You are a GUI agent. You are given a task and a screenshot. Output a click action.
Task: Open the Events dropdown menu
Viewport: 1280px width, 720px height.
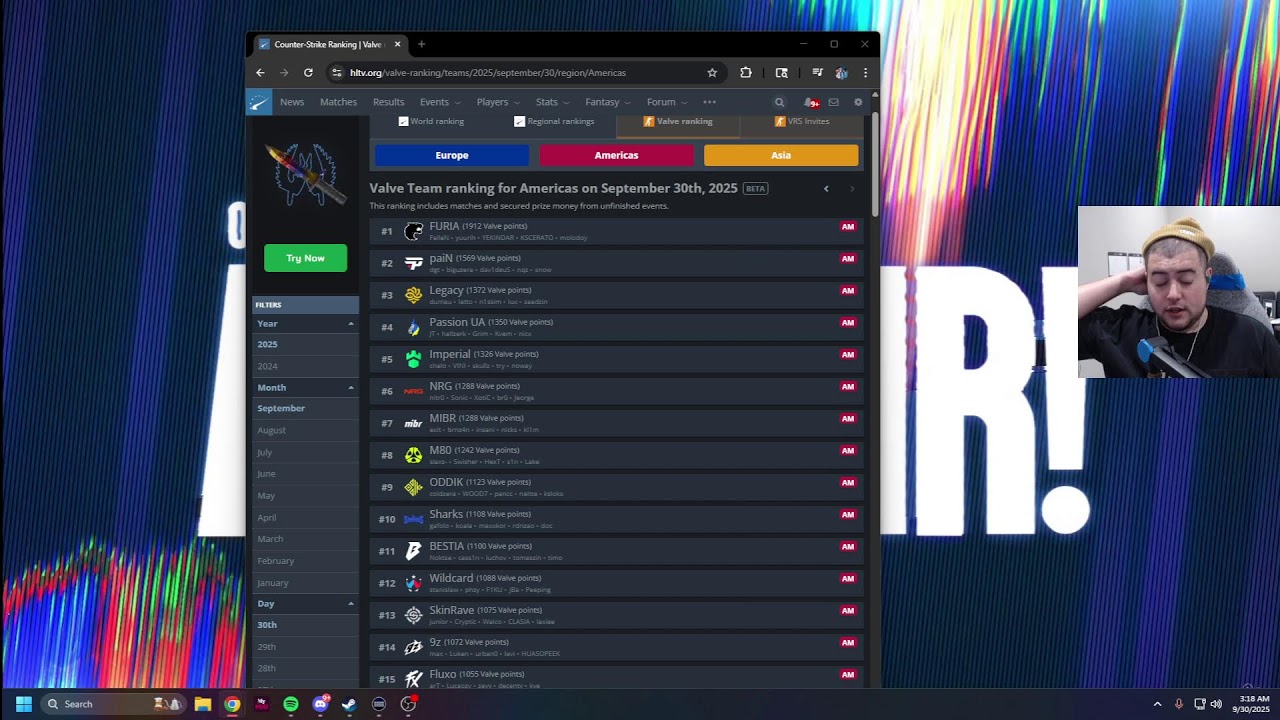click(440, 102)
